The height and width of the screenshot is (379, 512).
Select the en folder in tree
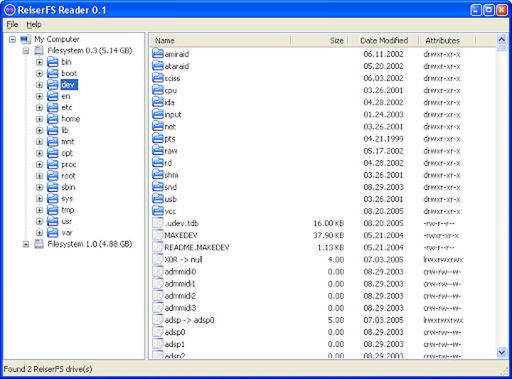[66, 96]
